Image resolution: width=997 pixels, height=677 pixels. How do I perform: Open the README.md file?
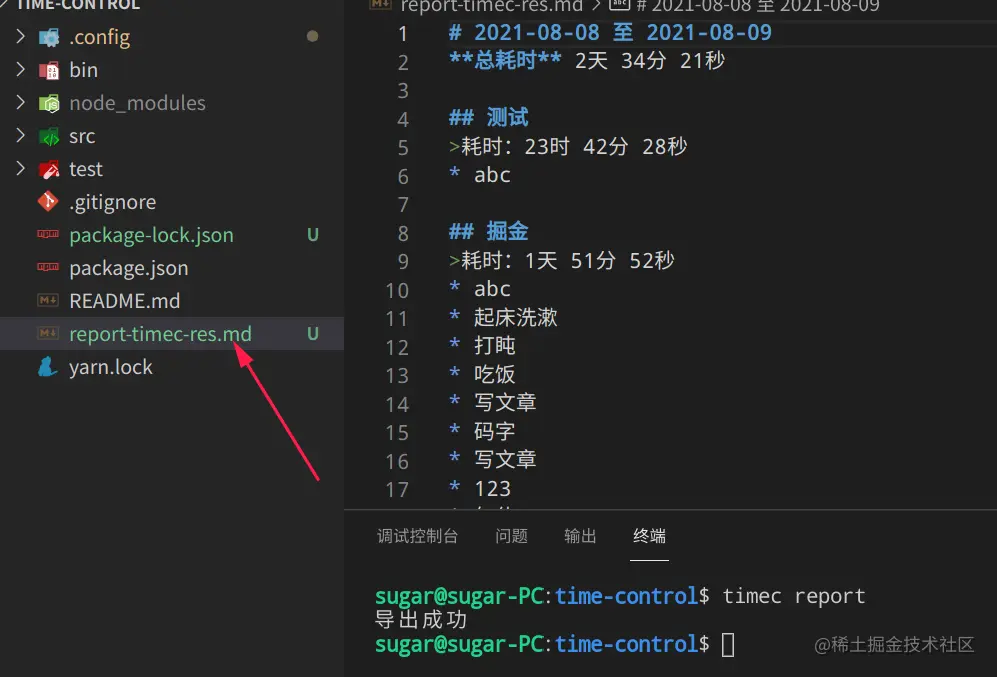(x=124, y=300)
